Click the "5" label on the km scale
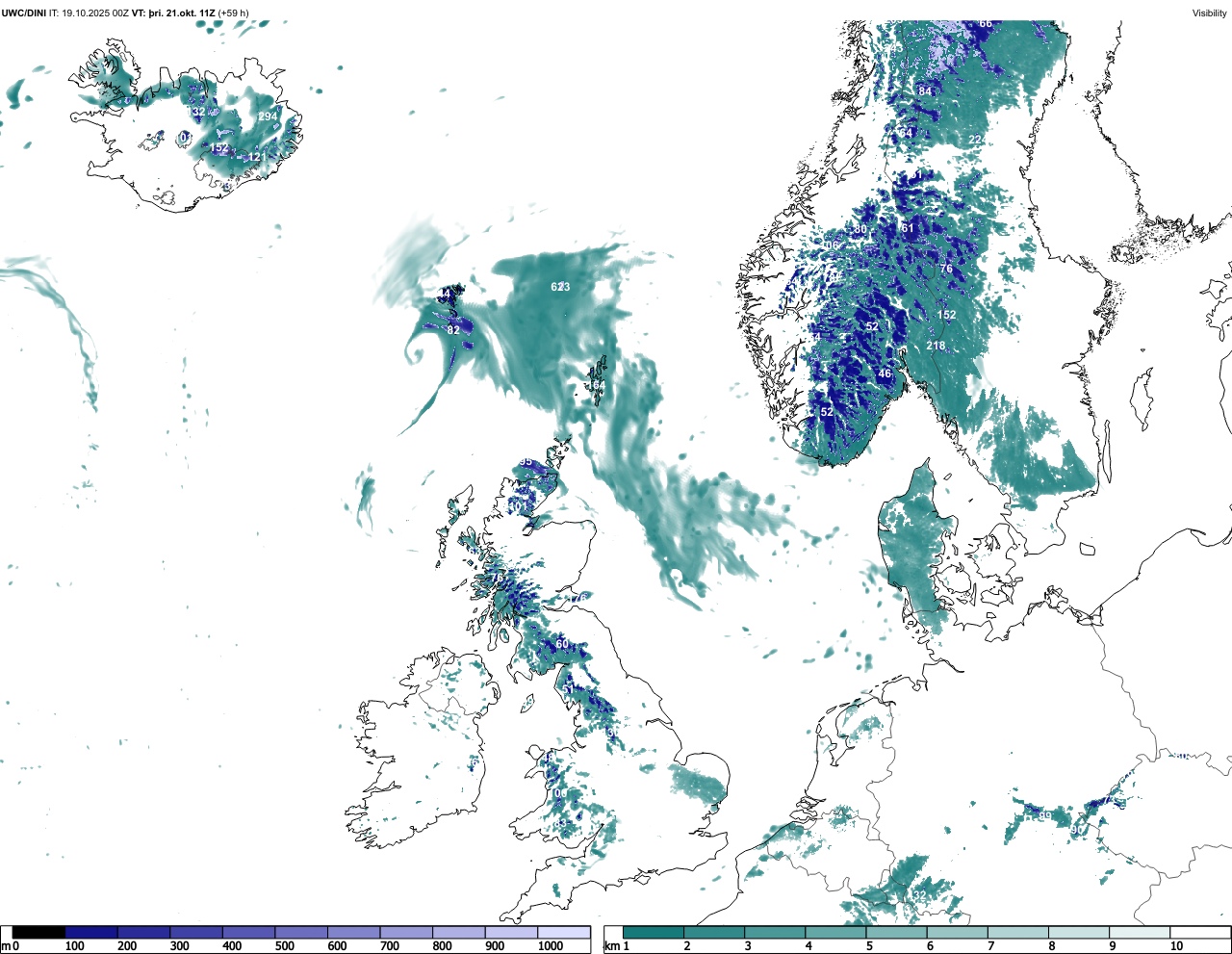 869,946
